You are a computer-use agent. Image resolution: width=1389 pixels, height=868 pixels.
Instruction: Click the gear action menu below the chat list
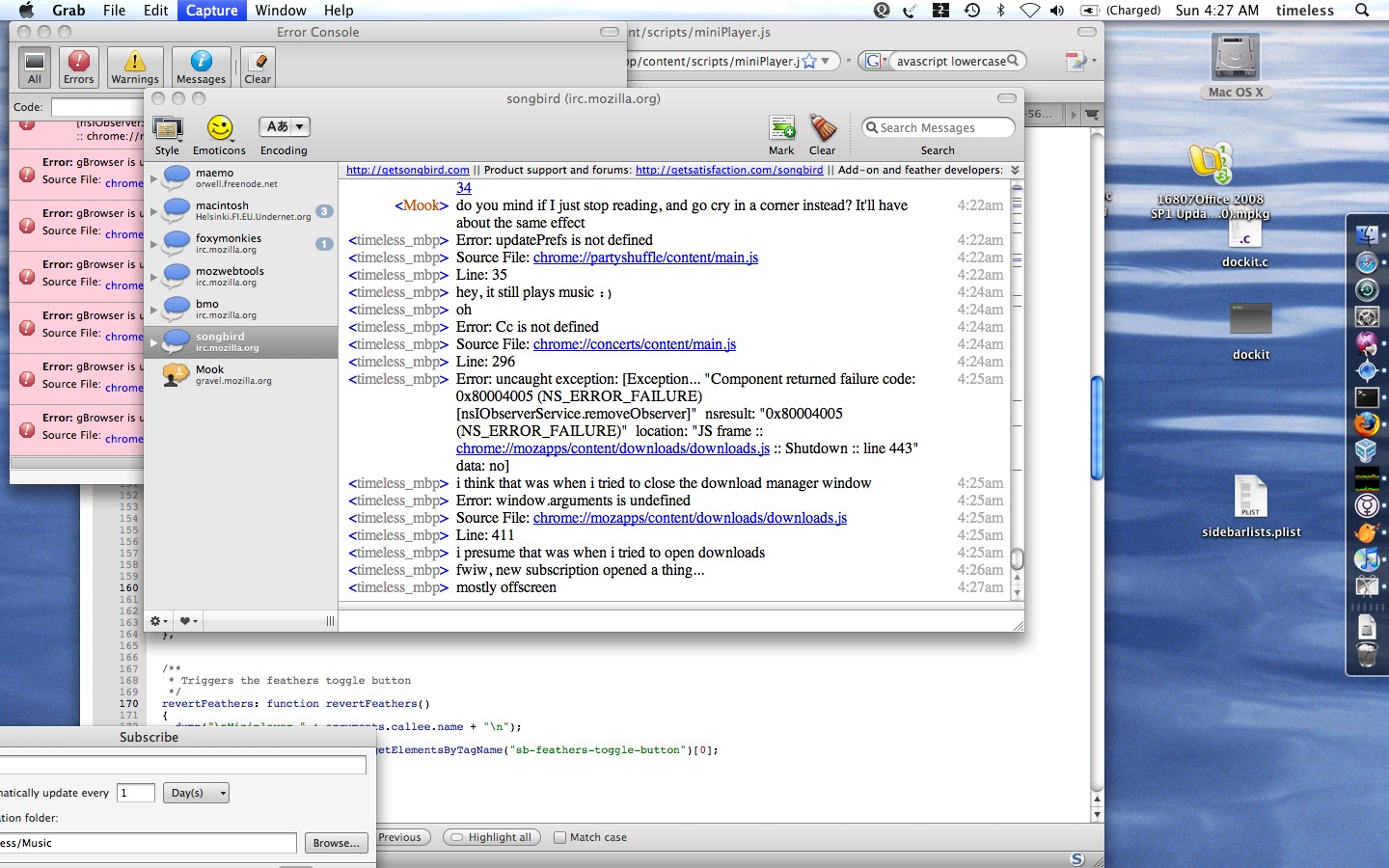tap(159, 621)
